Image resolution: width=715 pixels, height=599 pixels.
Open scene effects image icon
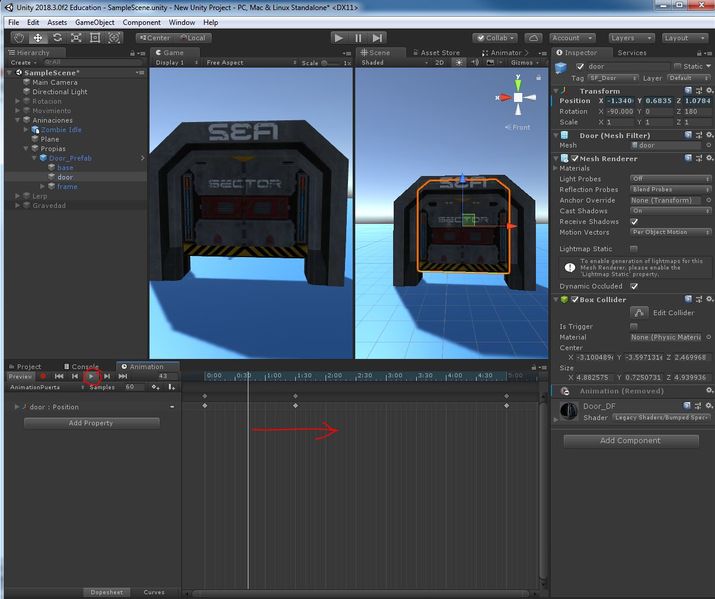tap(490, 62)
